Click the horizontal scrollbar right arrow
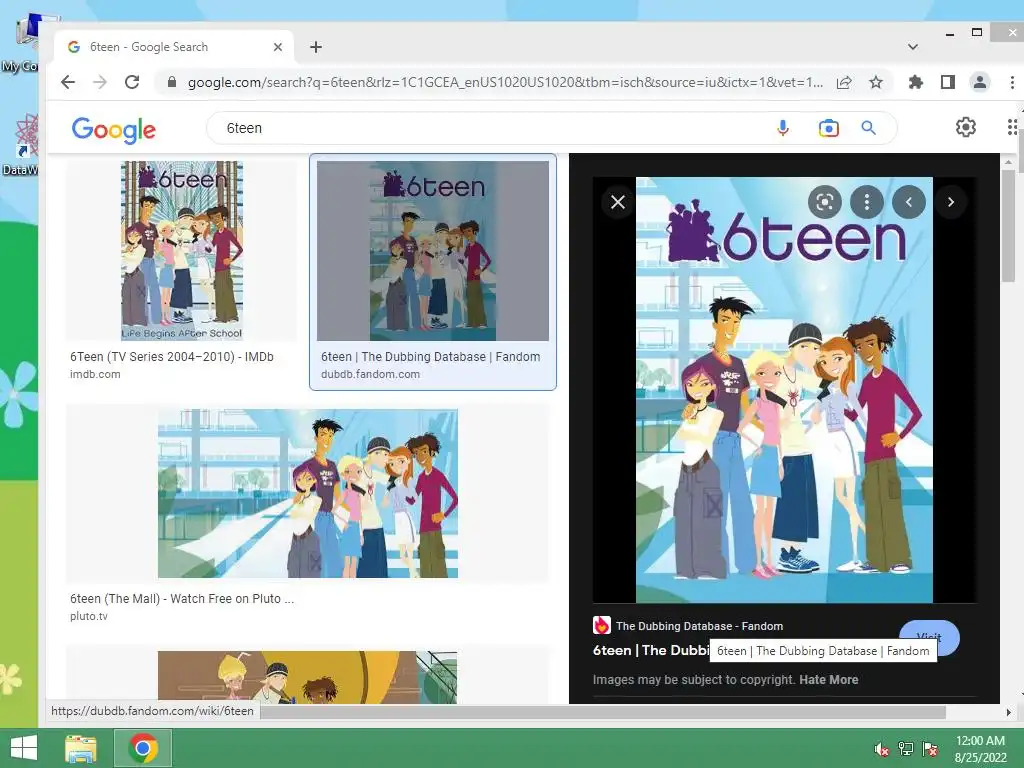Screen dimensions: 1024x768 click(1008, 712)
